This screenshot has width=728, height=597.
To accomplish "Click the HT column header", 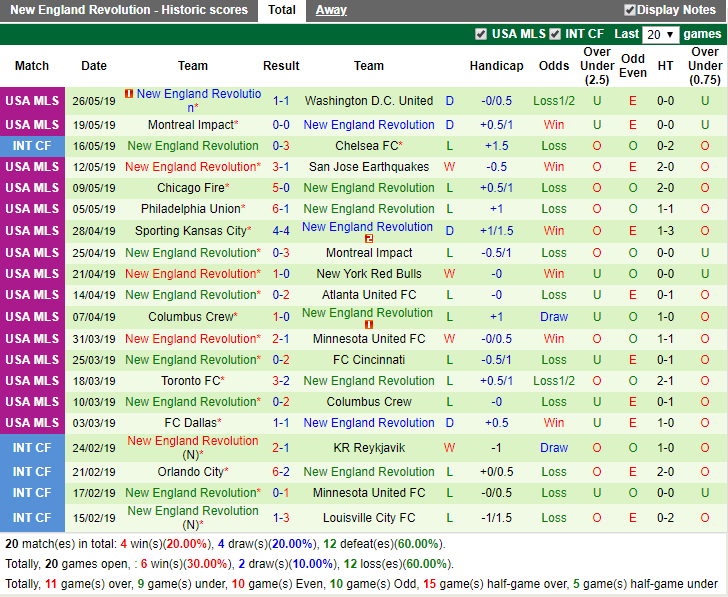I will point(665,66).
